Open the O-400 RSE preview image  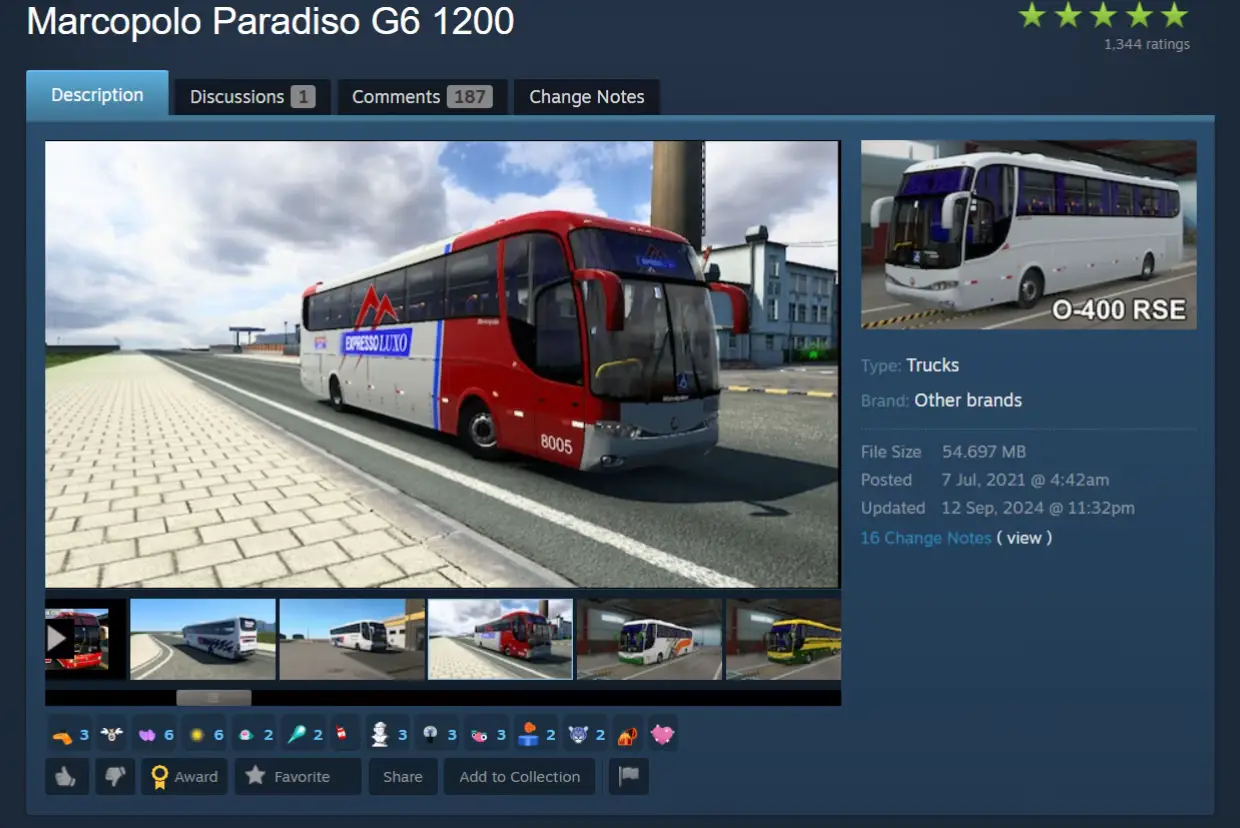1028,235
